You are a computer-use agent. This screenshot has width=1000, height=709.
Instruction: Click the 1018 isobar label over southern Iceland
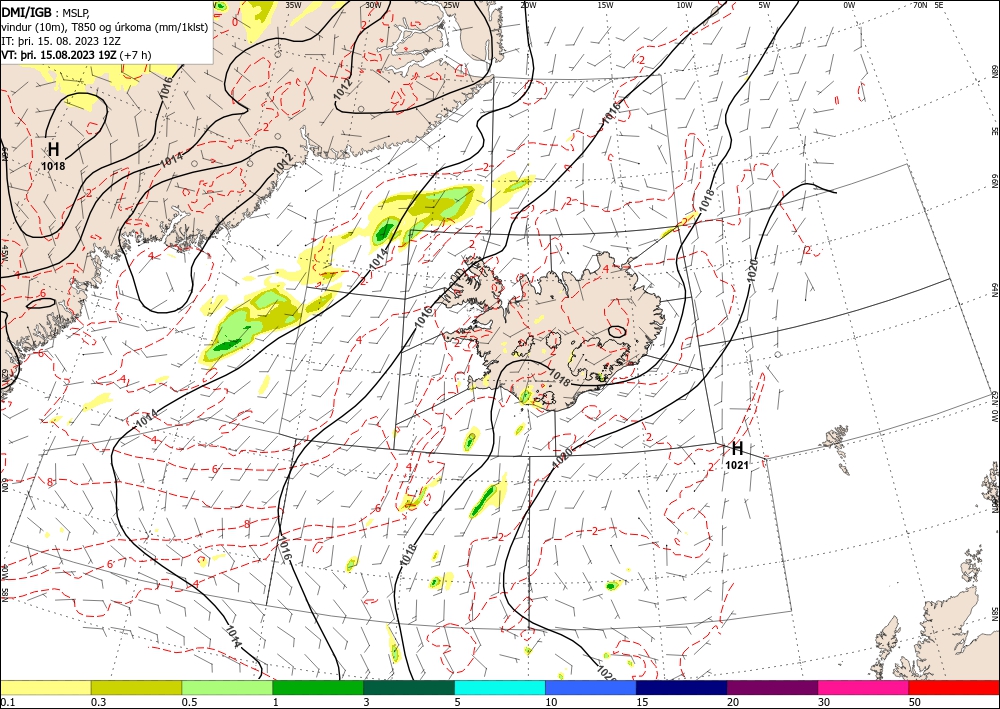(559, 378)
